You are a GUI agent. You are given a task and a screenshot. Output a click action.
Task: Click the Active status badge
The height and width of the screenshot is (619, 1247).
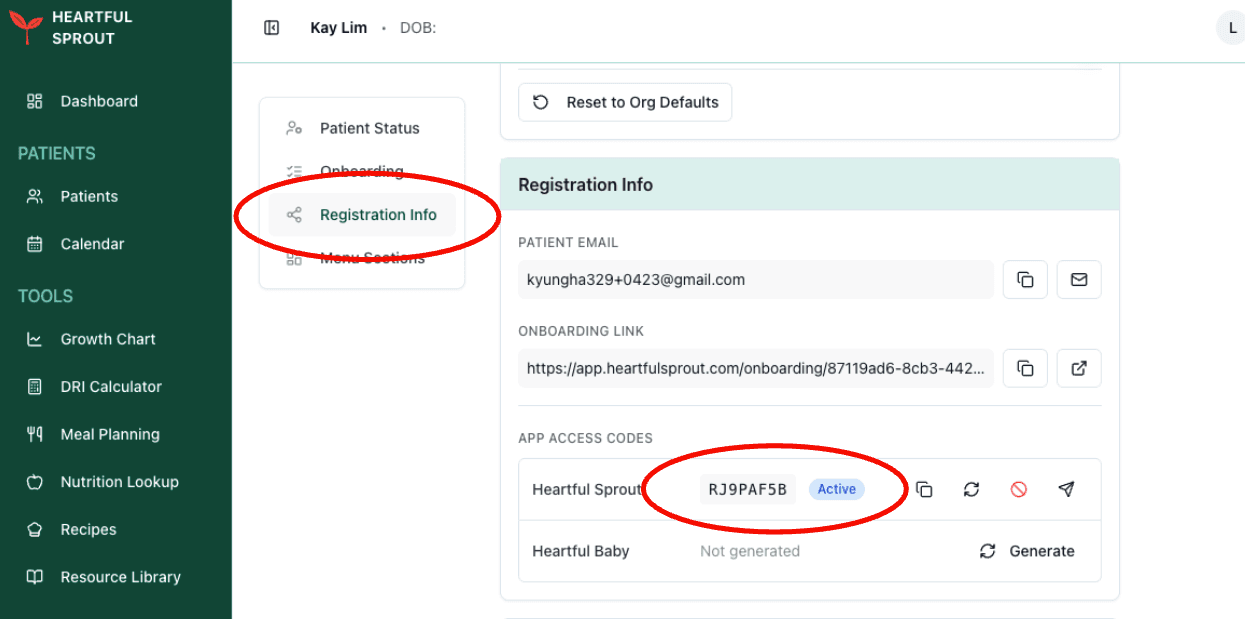click(837, 489)
